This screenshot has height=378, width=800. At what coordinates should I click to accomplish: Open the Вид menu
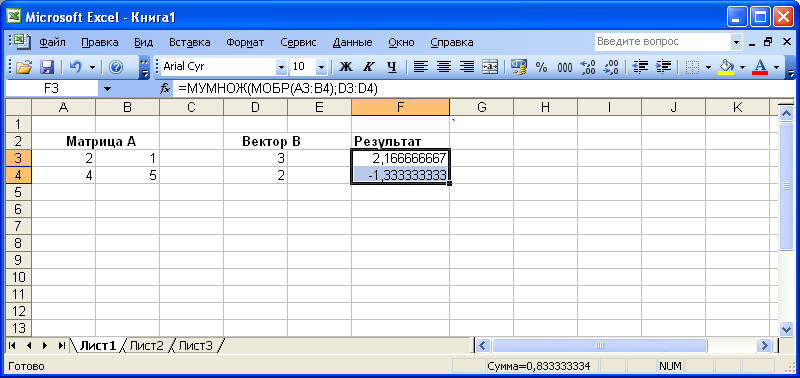coord(144,42)
